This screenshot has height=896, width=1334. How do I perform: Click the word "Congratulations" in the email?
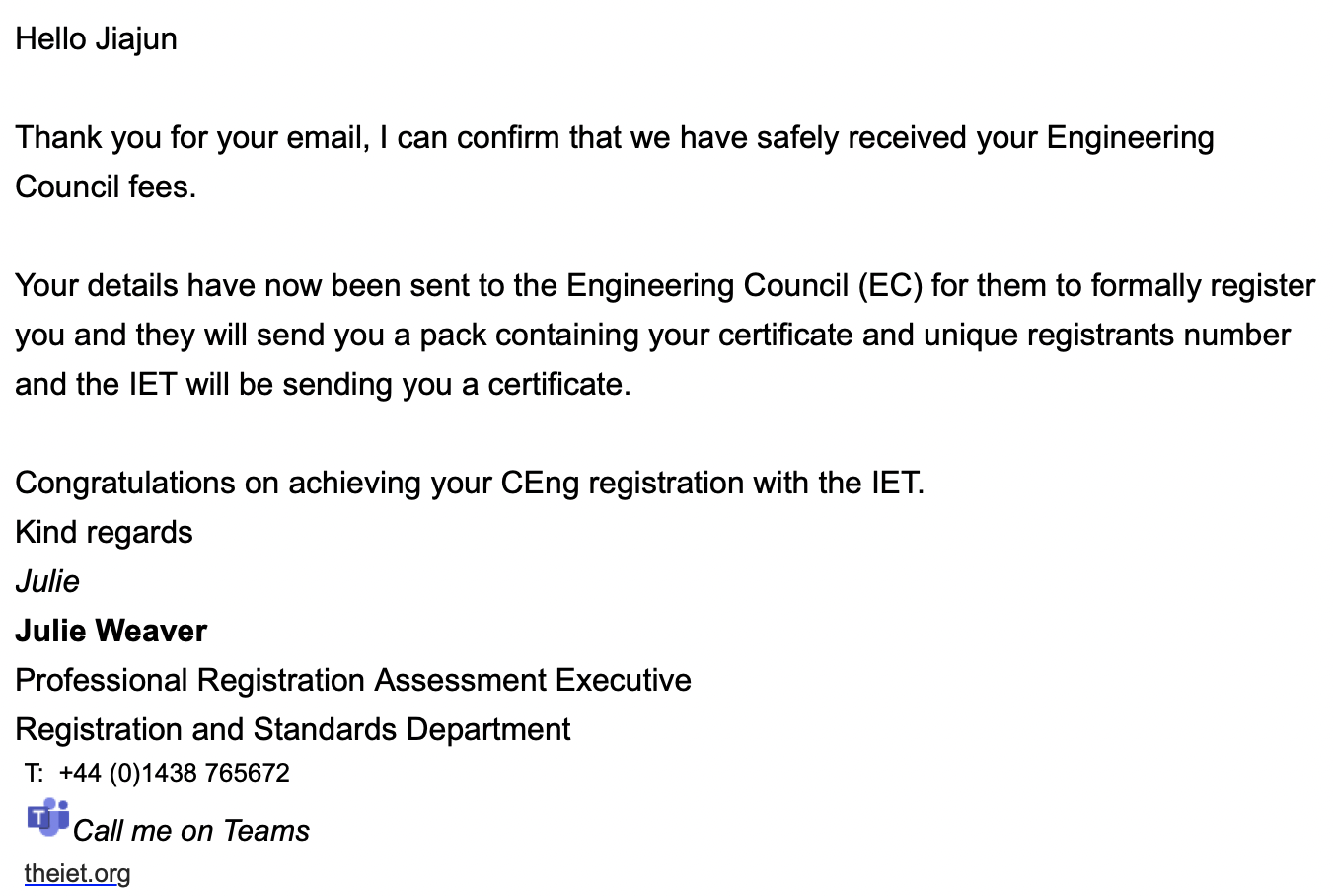coord(139,483)
